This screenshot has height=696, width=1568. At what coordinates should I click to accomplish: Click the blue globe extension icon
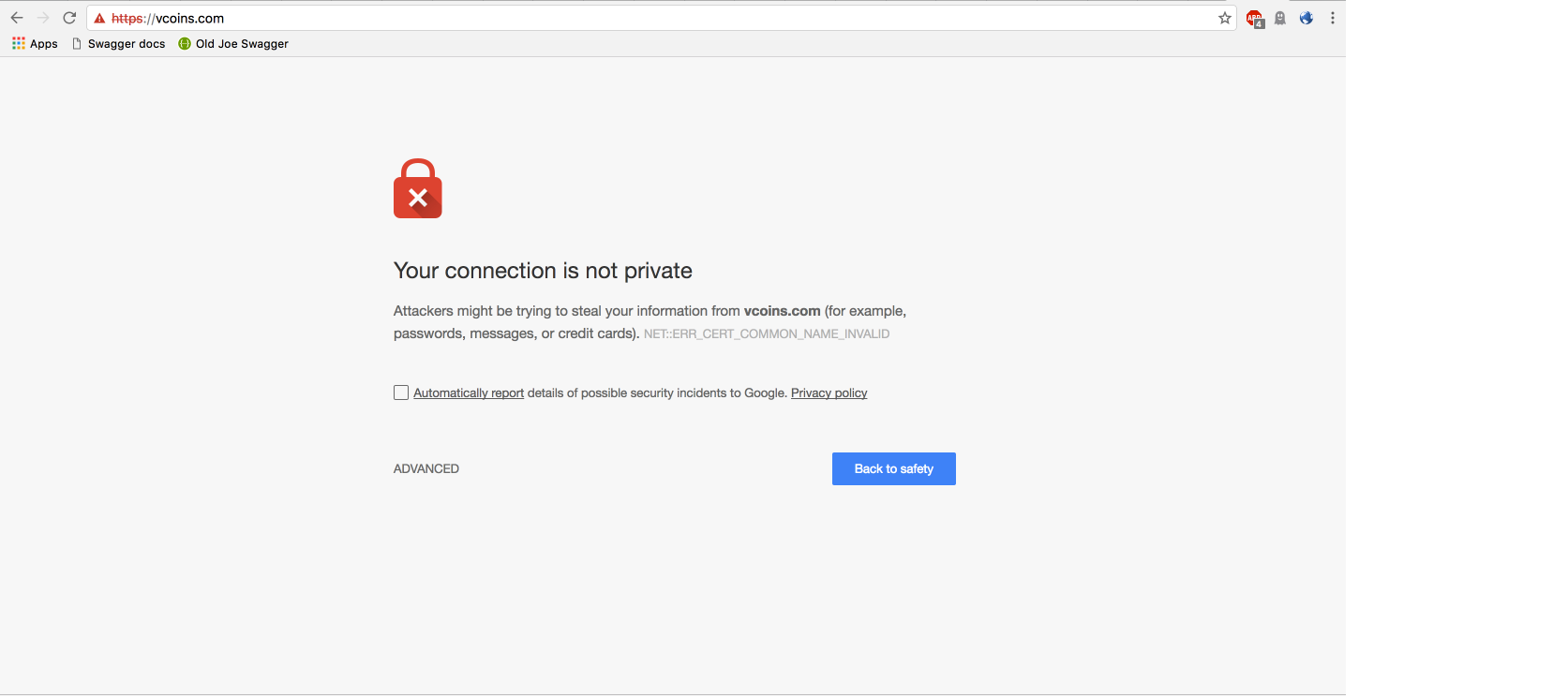(x=1307, y=18)
